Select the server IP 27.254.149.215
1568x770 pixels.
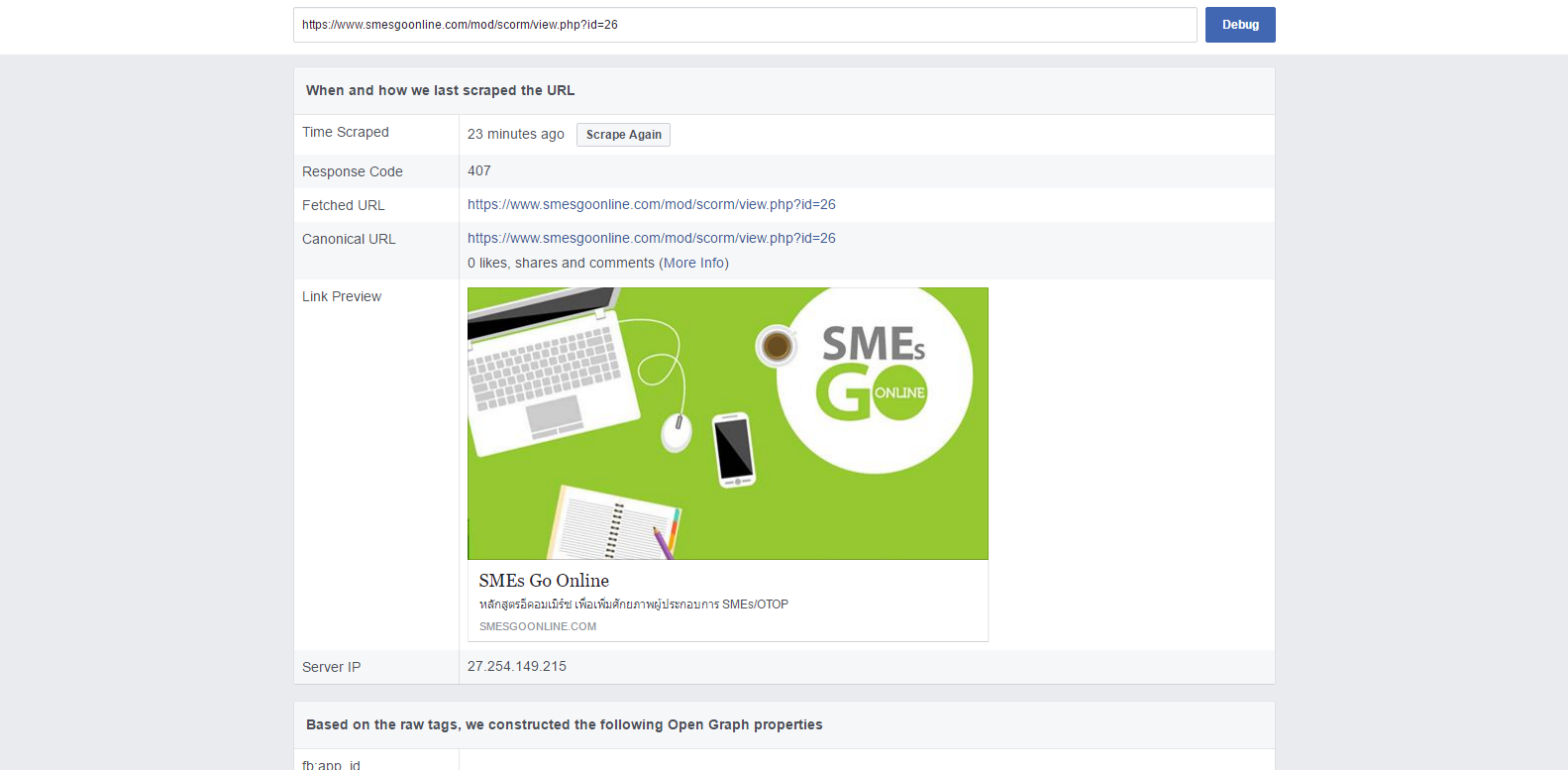pyautogui.click(x=517, y=666)
